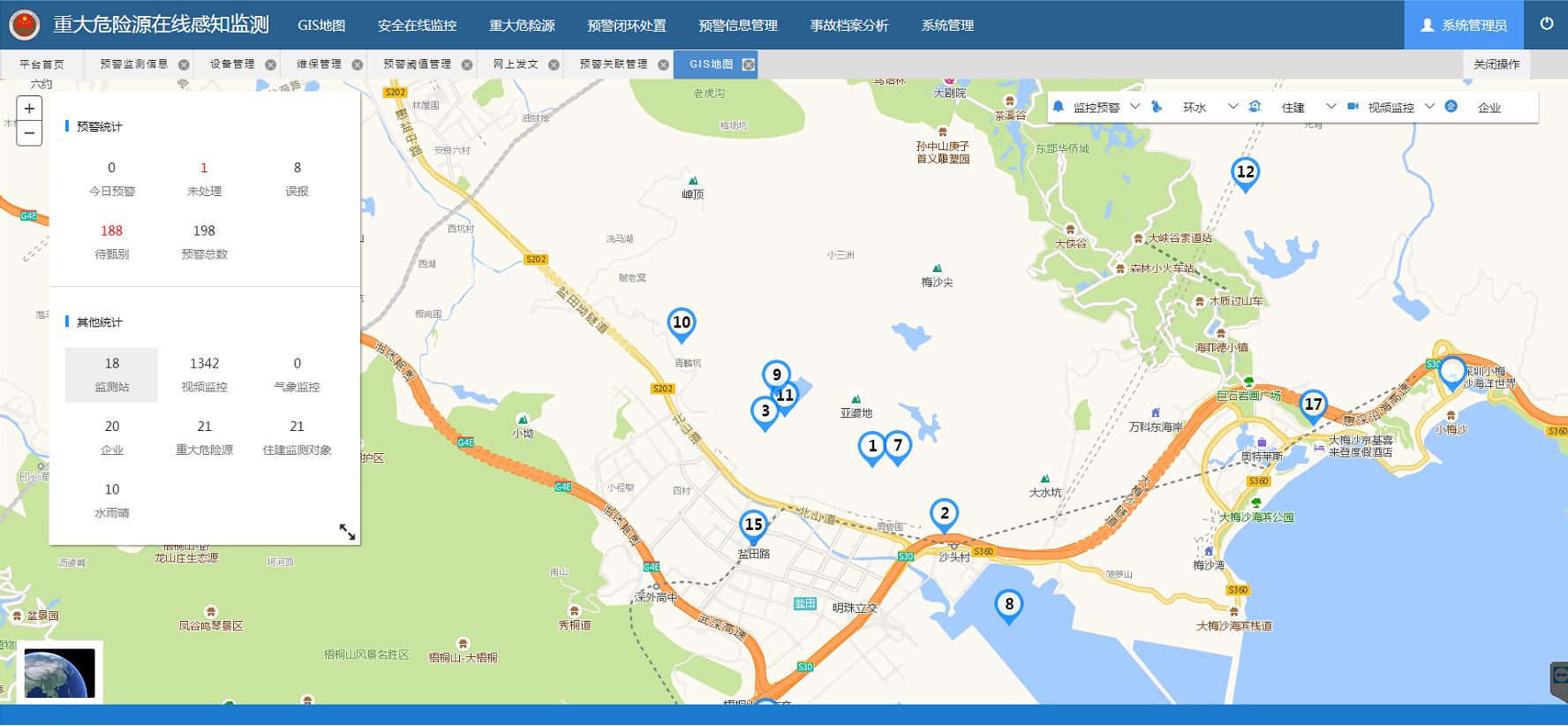Select map marker number 10
Screen dimensions: 1568x726
[x=682, y=326]
